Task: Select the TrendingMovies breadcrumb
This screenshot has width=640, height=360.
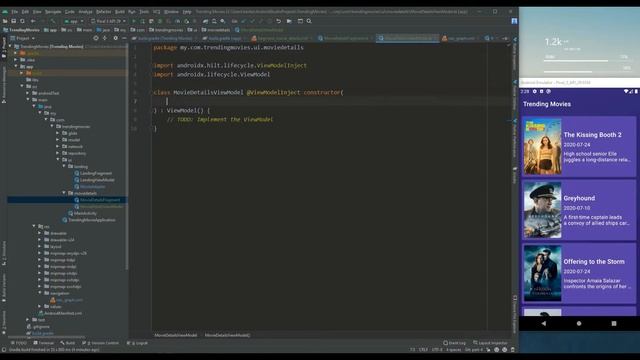Action: pyautogui.click(x=21, y=30)
